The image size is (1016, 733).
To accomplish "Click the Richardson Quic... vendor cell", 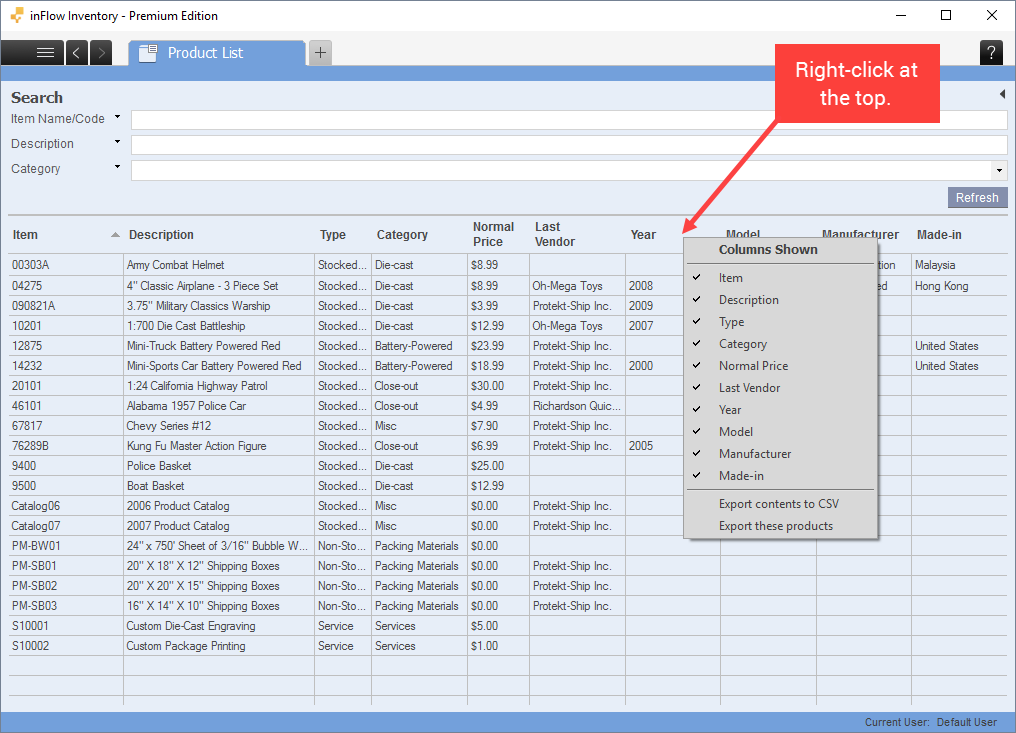I will (577, 406).
